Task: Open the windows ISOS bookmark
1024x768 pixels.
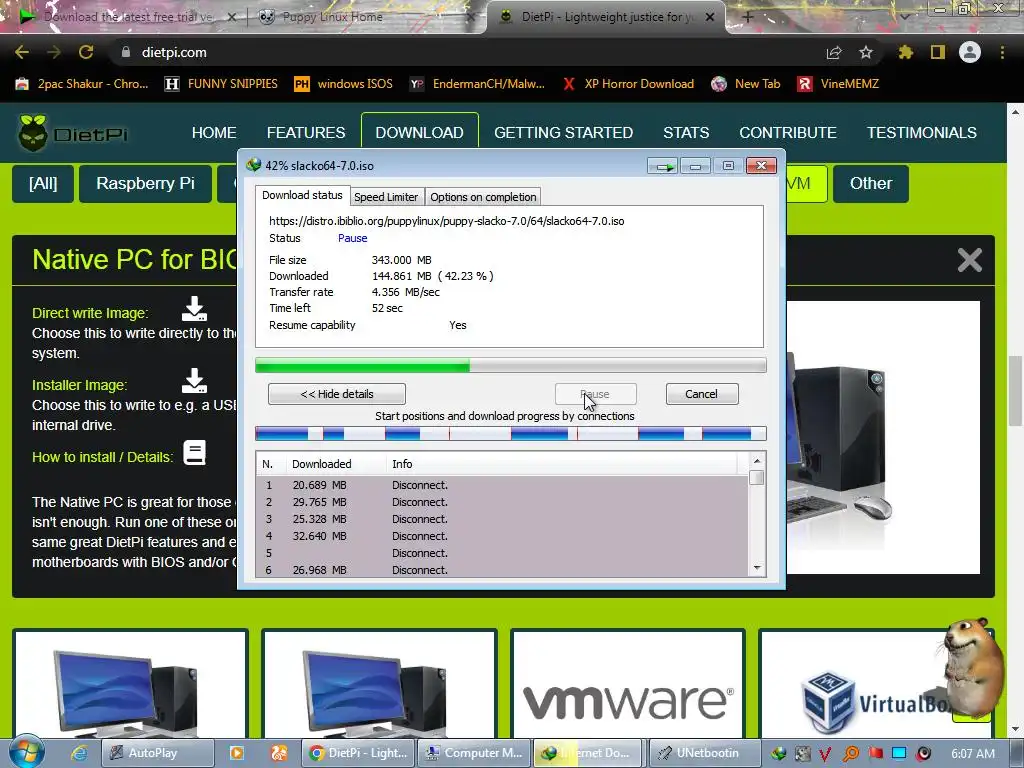Action: [x=344, y=84]
